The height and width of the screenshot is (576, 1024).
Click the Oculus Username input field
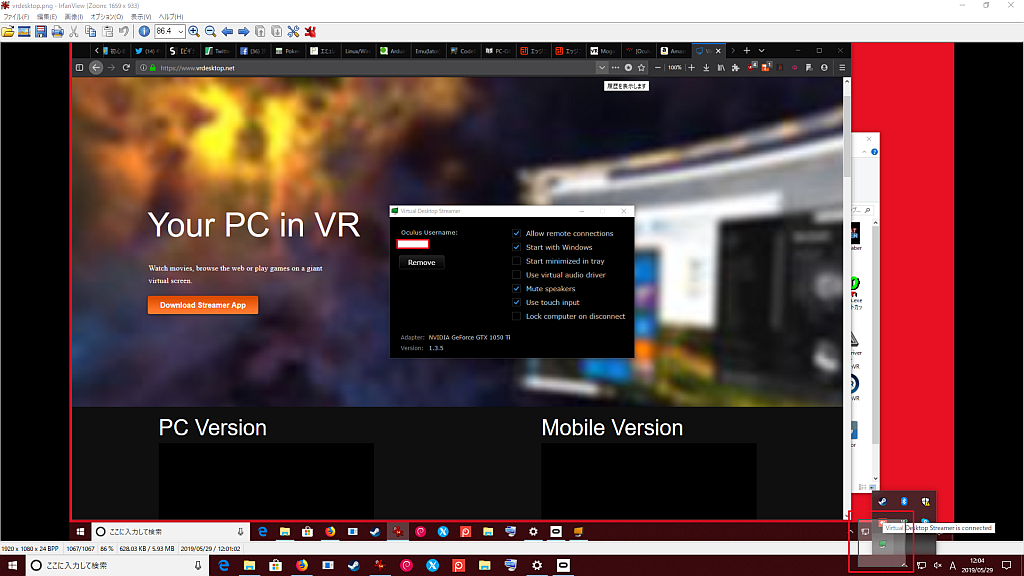click(x=413, y=244)
